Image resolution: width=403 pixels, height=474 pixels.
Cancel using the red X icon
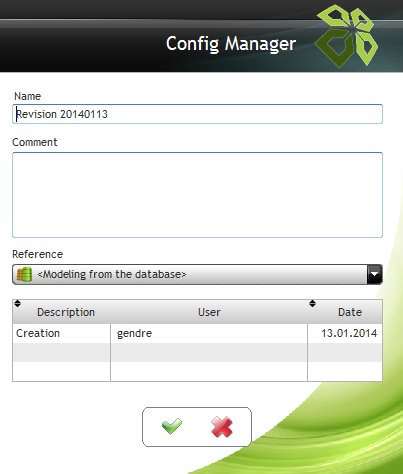coord(222,427)
